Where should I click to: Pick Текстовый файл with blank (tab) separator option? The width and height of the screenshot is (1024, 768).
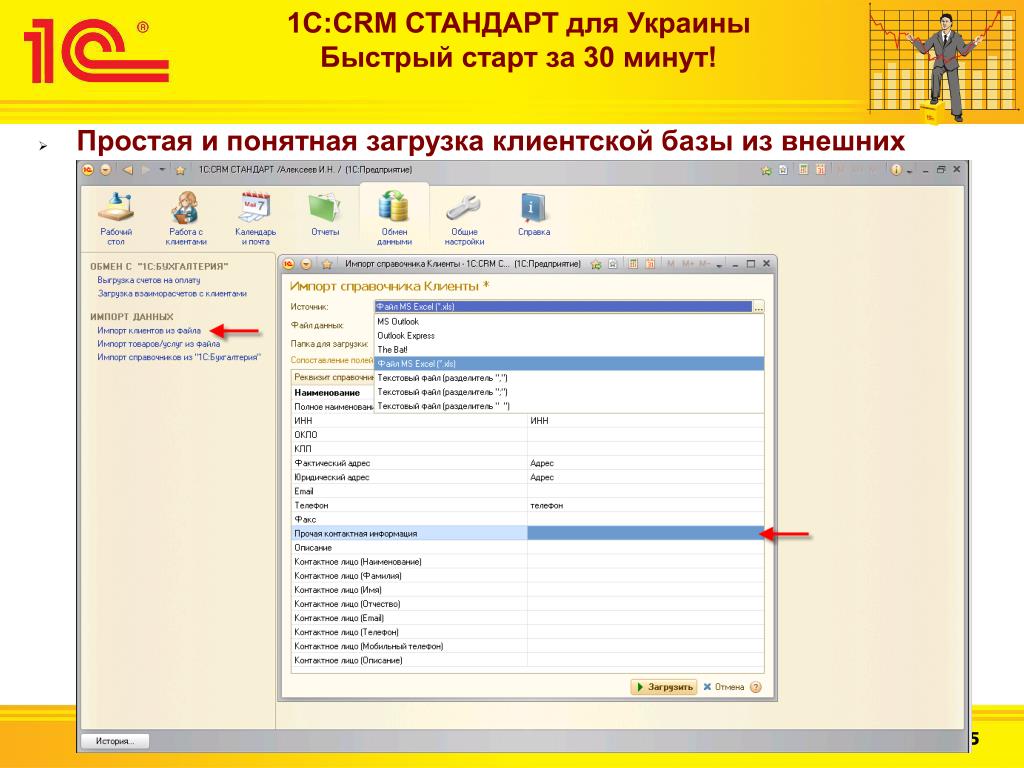[569, 406]
